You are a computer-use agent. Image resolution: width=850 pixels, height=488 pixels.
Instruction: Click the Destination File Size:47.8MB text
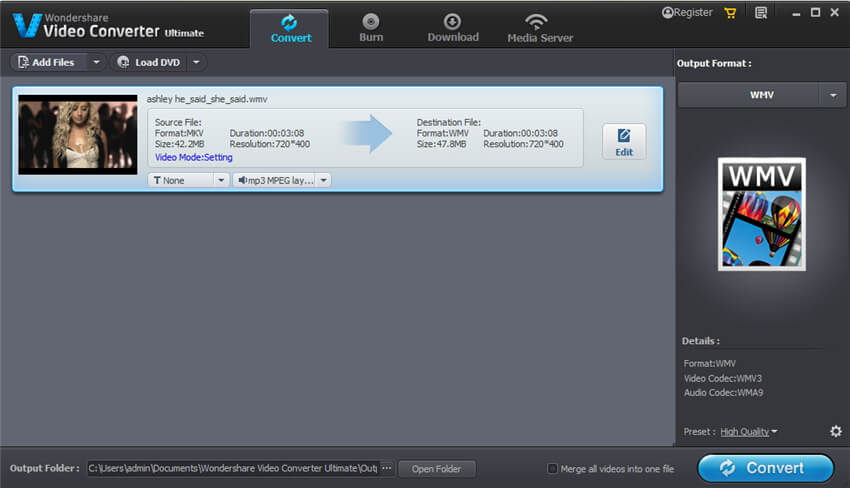(441, 144)
